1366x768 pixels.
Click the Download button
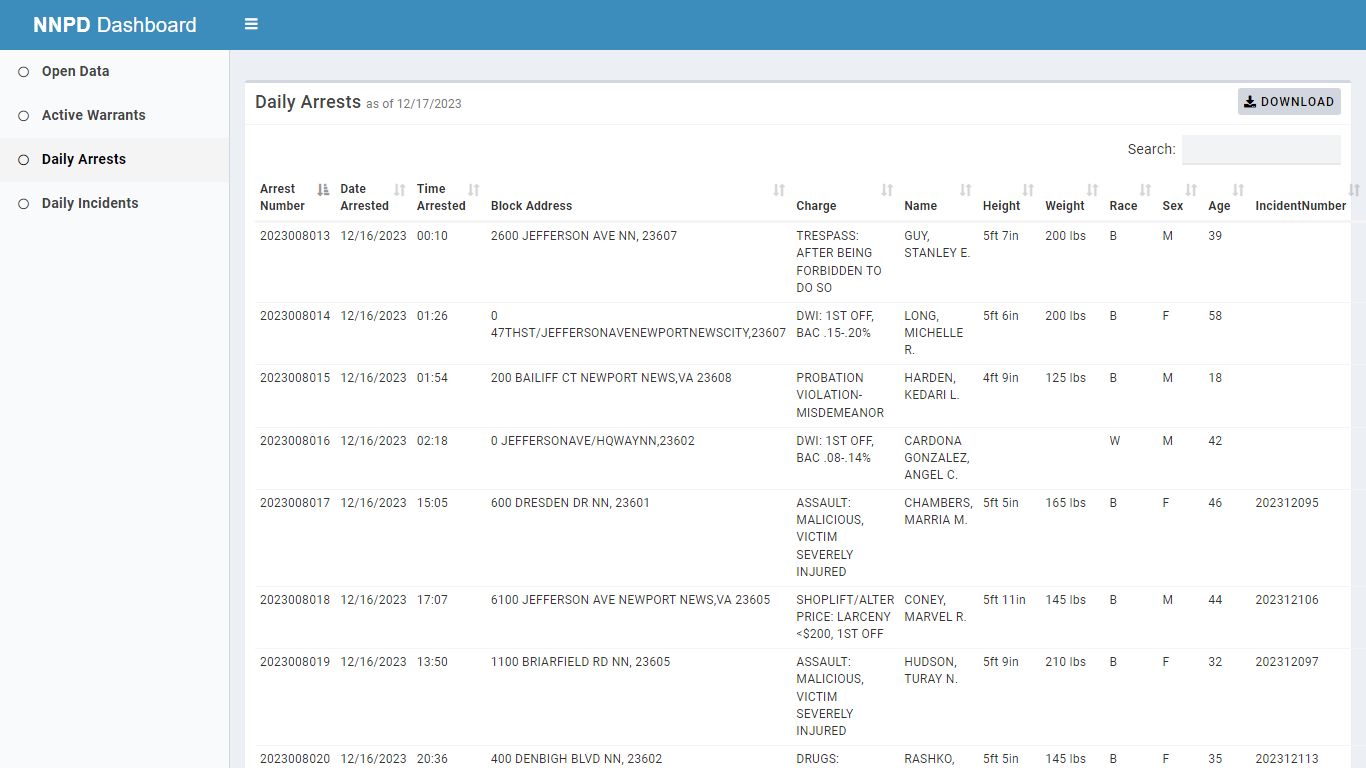[x=1289, y=102]
